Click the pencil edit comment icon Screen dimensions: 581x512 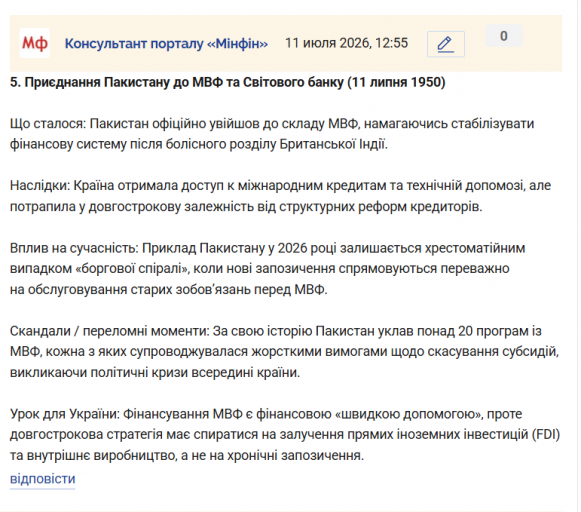pos(446,44)
